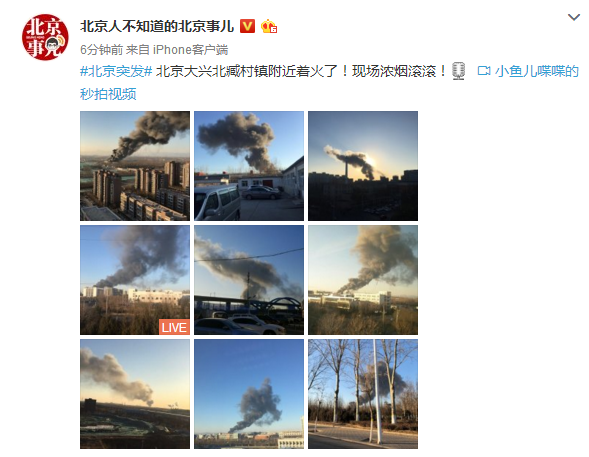This screenshot has width=589, height=457.
Task: Click the orange V verified badge
Action: pyautogui.click(x=247, y=27)
